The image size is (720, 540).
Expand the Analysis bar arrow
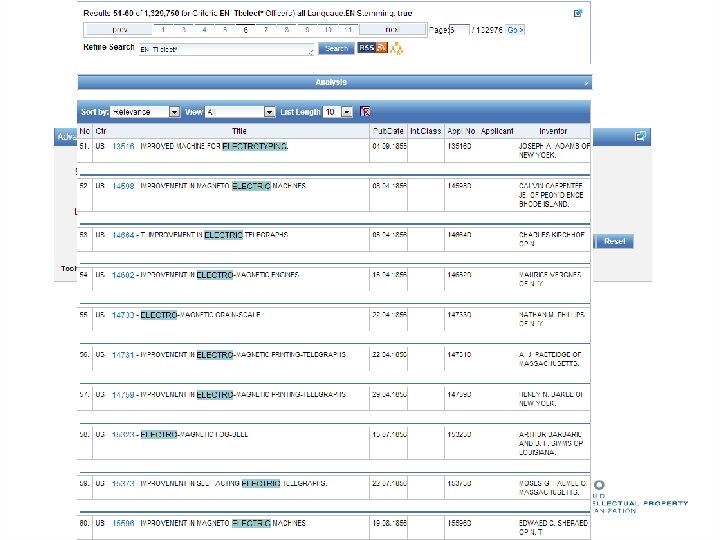point(586,84)
